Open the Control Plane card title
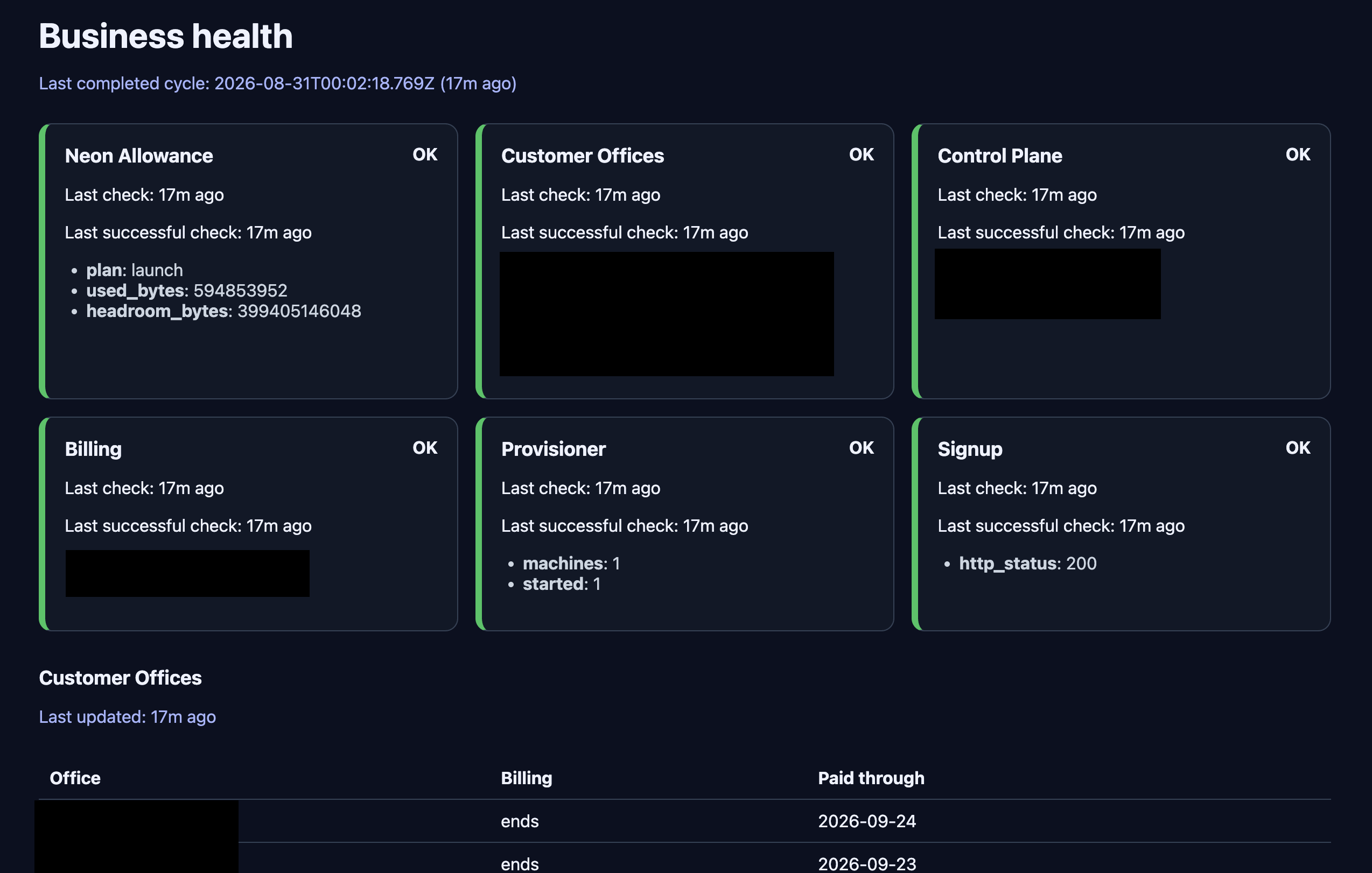 point(1000,156)
